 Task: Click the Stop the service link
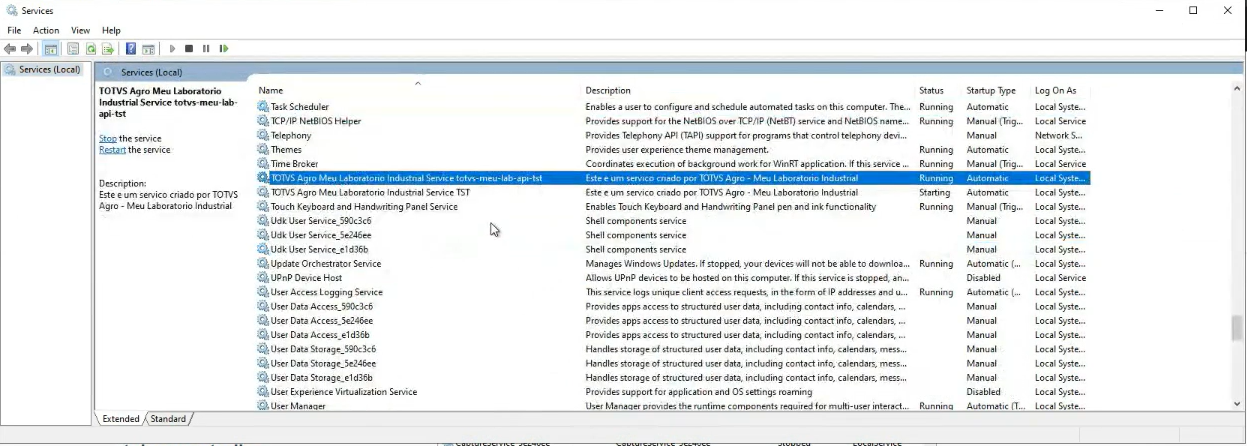point(108,139)
